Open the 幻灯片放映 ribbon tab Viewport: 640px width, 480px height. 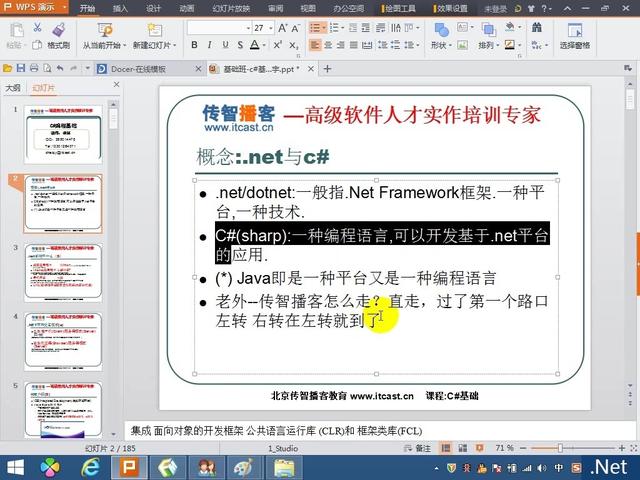231,8
